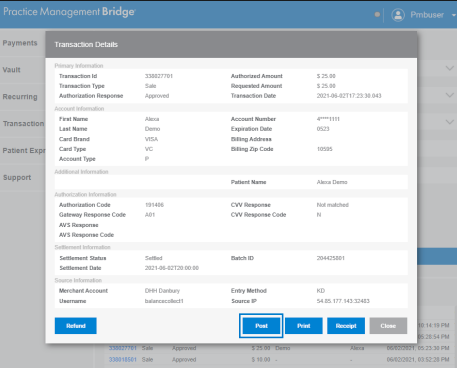Viewport: 457px width, 368px height.
Task: Expand the first chevron panel behind dialog
Action: 450,68
